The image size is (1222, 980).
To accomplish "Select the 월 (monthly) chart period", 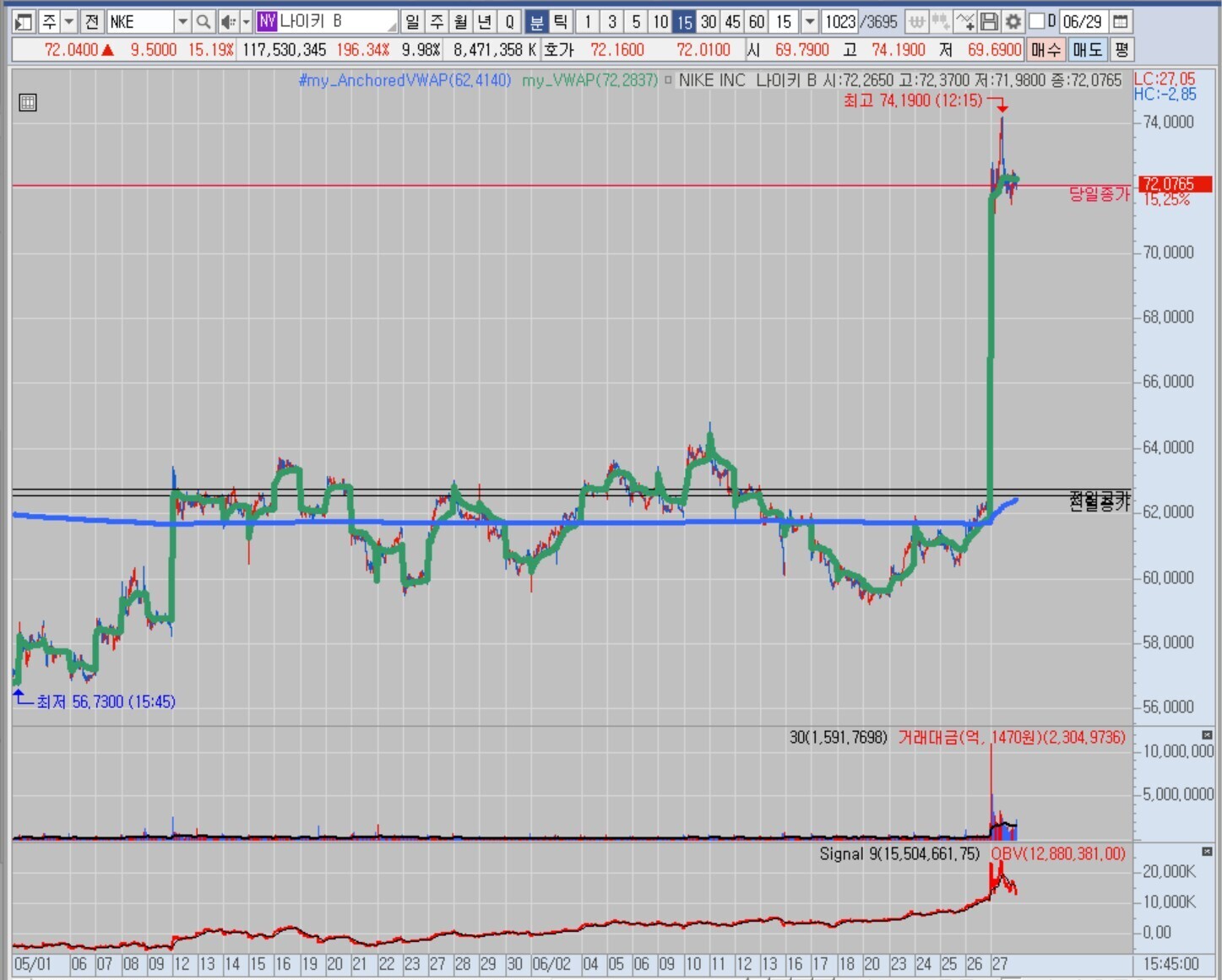I will 461,21.
